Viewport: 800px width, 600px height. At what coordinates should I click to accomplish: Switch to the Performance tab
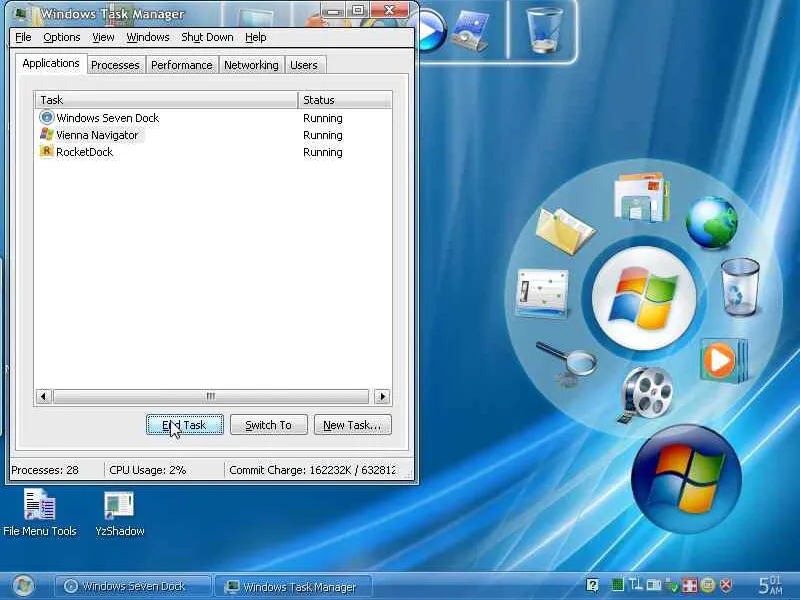click(x=182, y=65)
